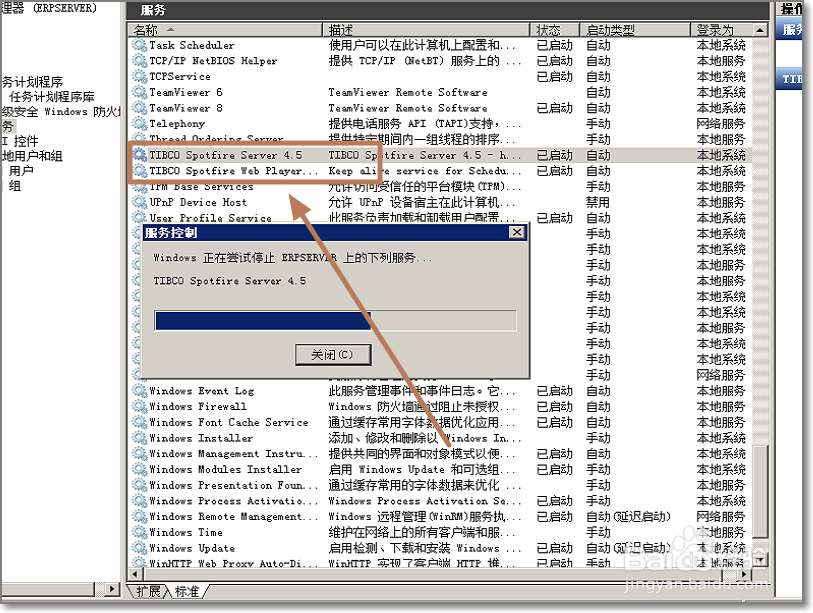
Task: Sort services by the 名称 column header
Action: tap(225, 30)
